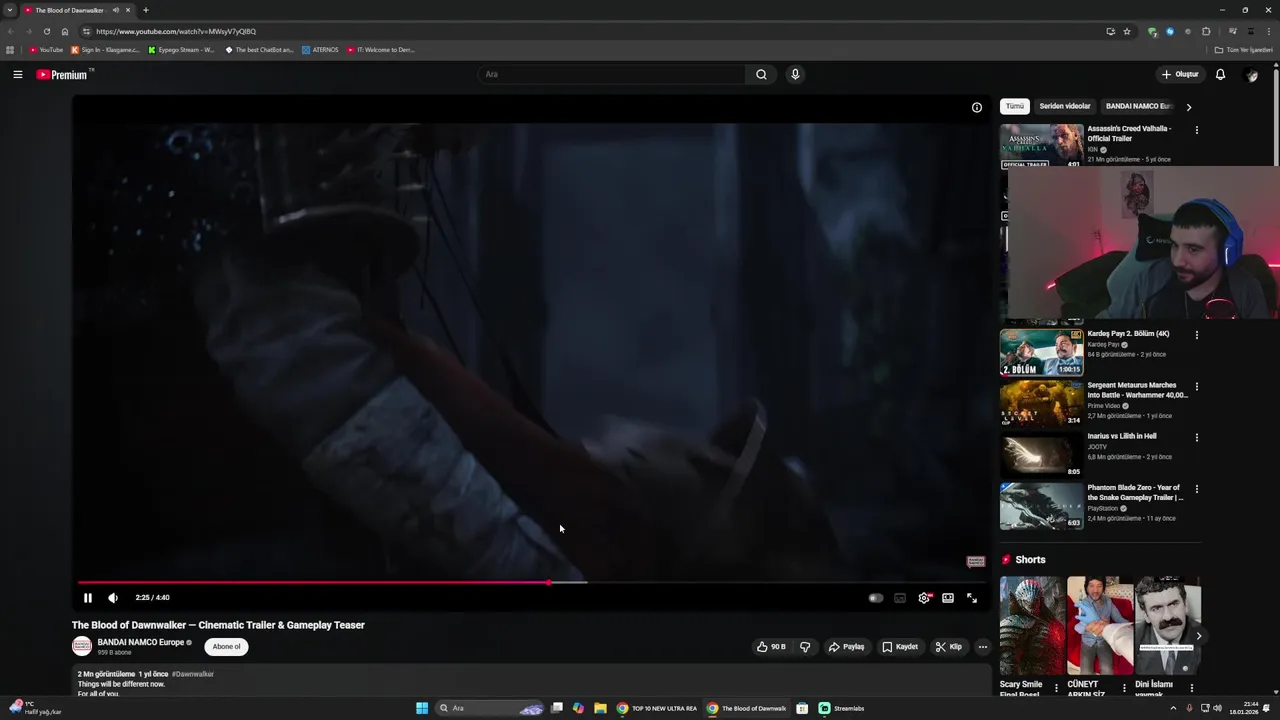The height and width of the screenshot is (720, 1280).
Task: Open options for Phantom Blade Zero video
Action: [1196, 489]
